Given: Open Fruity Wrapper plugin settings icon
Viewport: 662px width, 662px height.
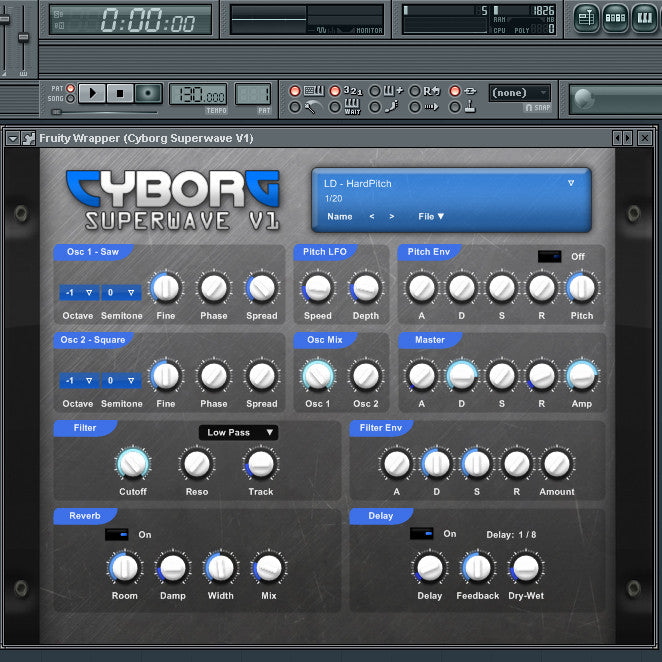Looking at the screenshot, I should click(x=28, y=138).
